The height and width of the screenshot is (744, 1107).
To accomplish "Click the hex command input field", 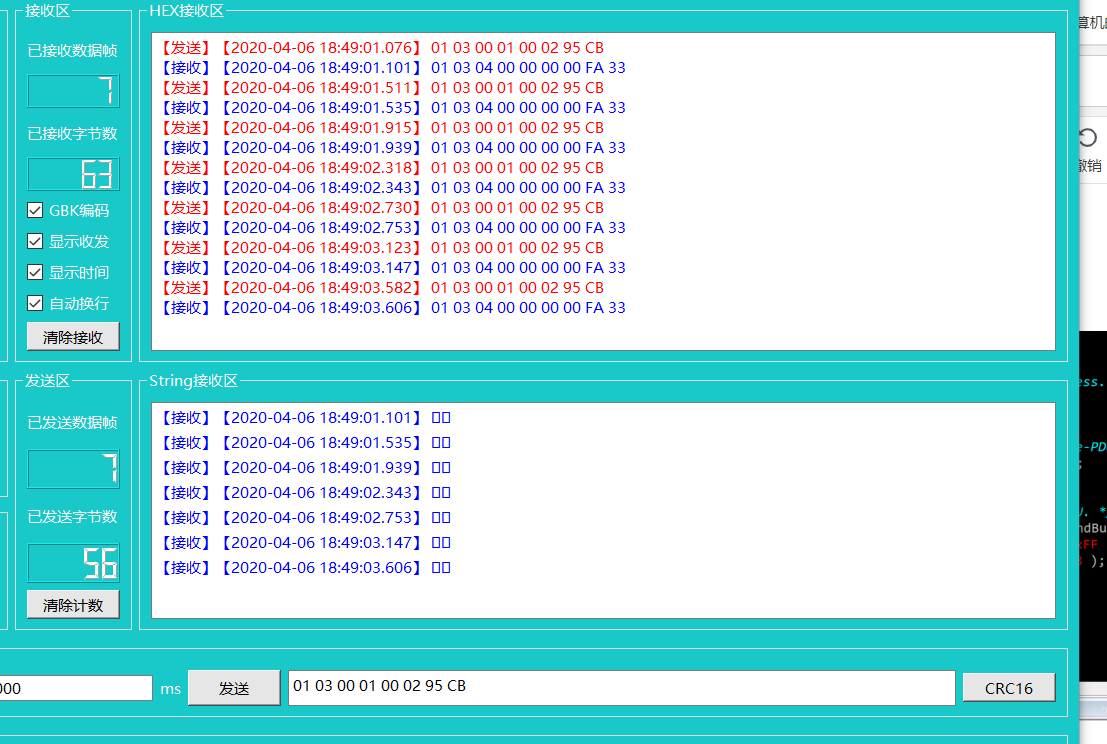I will [620, 687].
